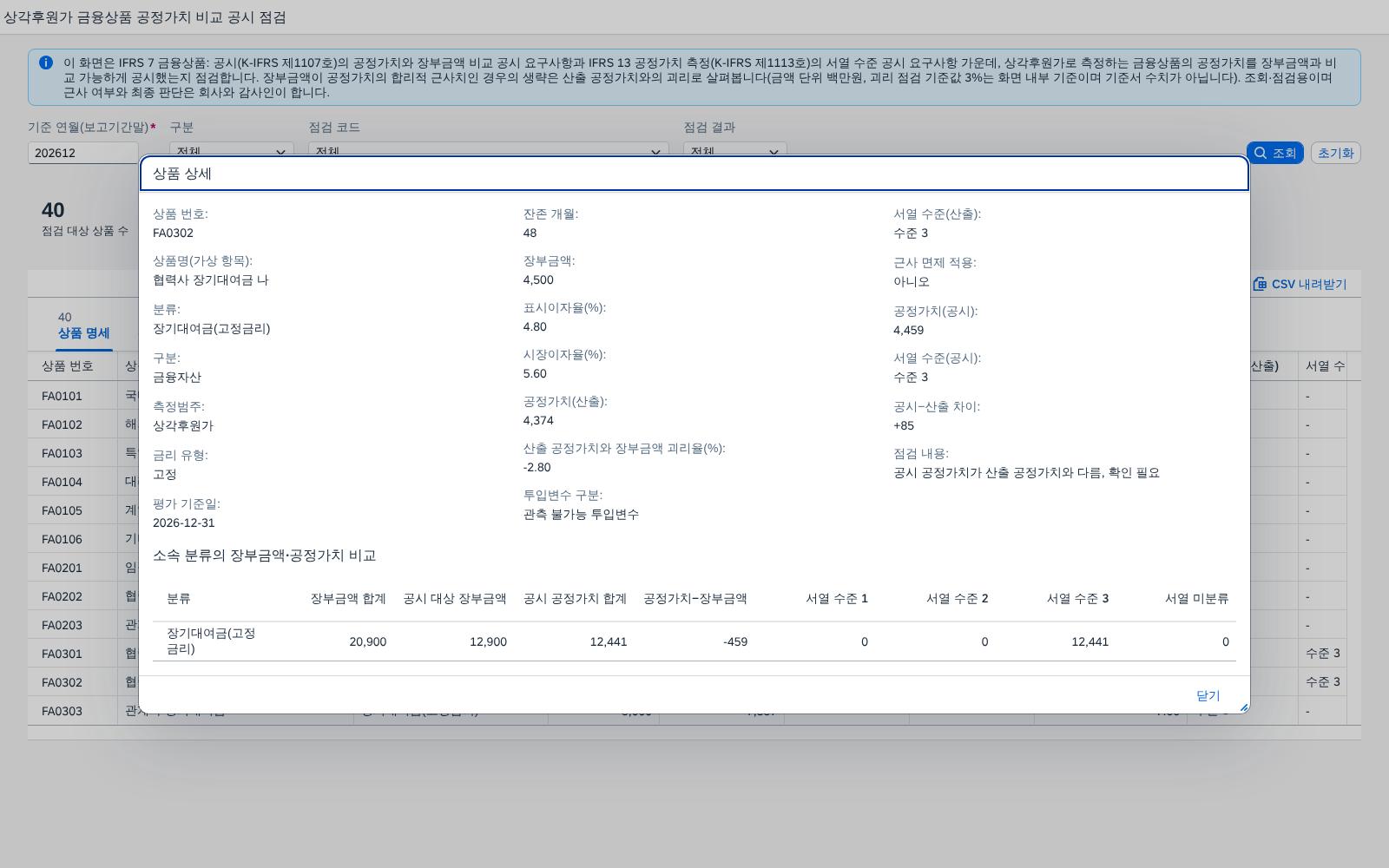Click the 공정가치(공시) value 4,459
The height and width of the screenshot is (868, 1389).
pos(908,330)
